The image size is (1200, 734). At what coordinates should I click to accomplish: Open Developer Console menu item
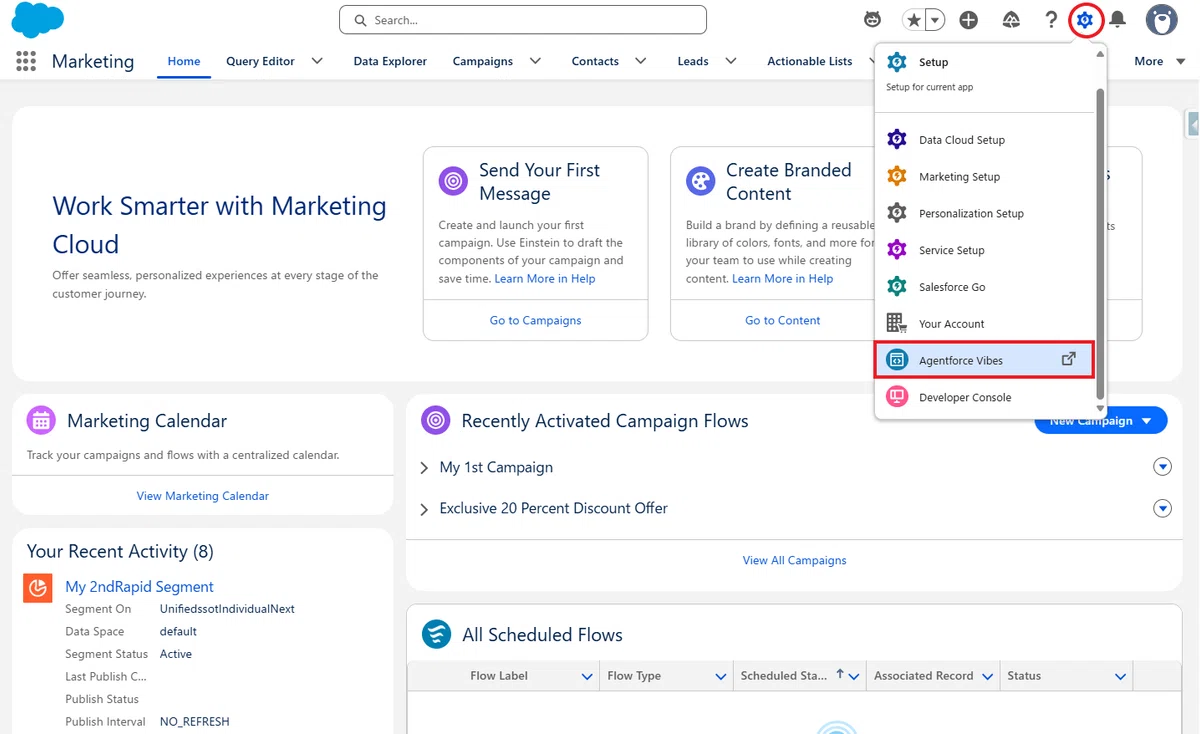tap(985, 397)
